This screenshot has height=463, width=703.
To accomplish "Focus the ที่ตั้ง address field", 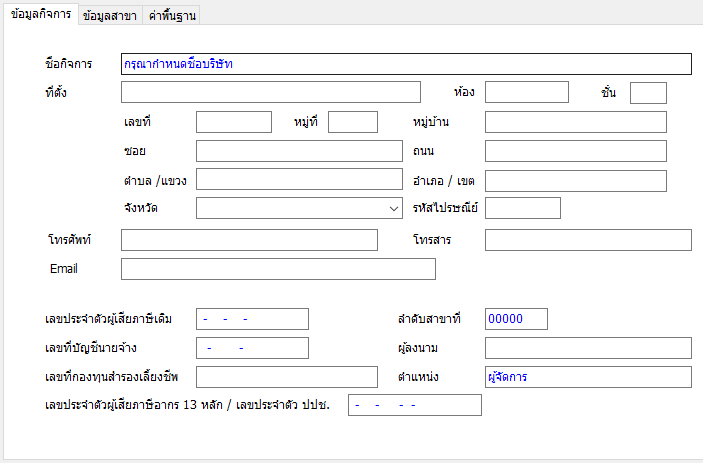I will [x=271, y=92].
